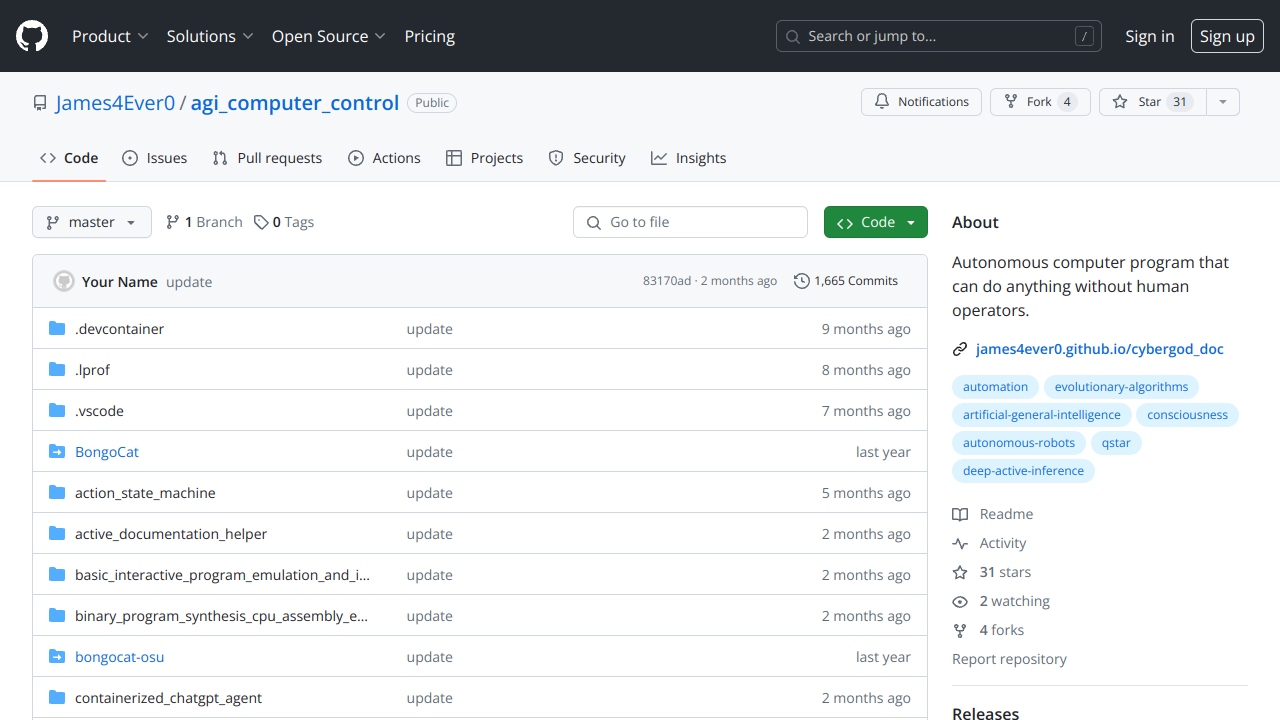
Task: Switch to the Code tab
Action: coord(69,158)
